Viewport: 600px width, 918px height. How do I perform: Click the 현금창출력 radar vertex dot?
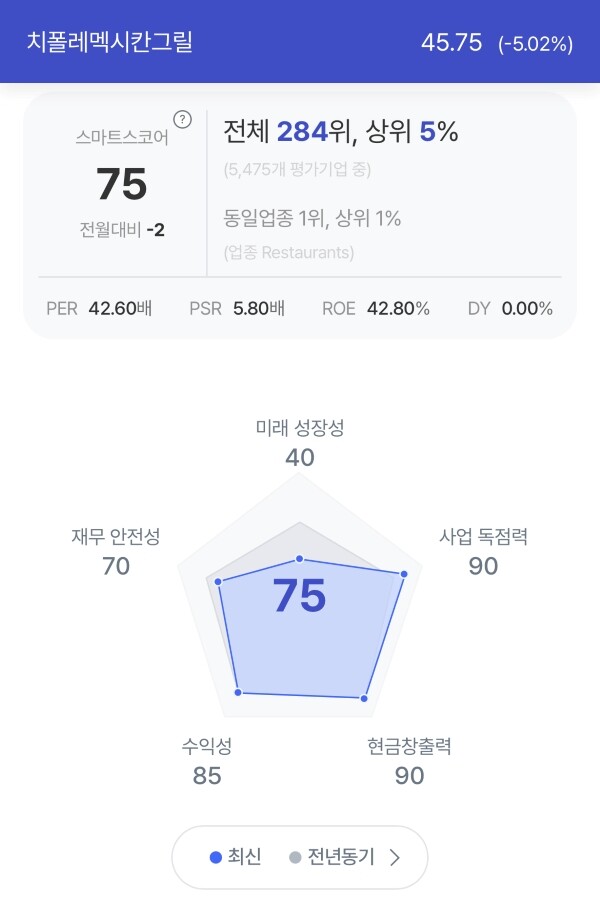pyautogui.click(x=364, y=698)
